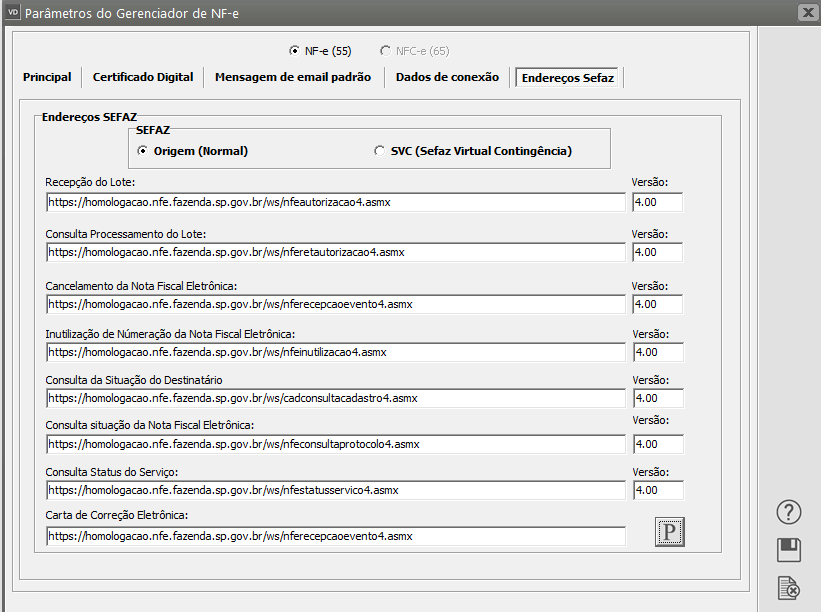Switch to the Certificado Digital tab

click(143, 77)
